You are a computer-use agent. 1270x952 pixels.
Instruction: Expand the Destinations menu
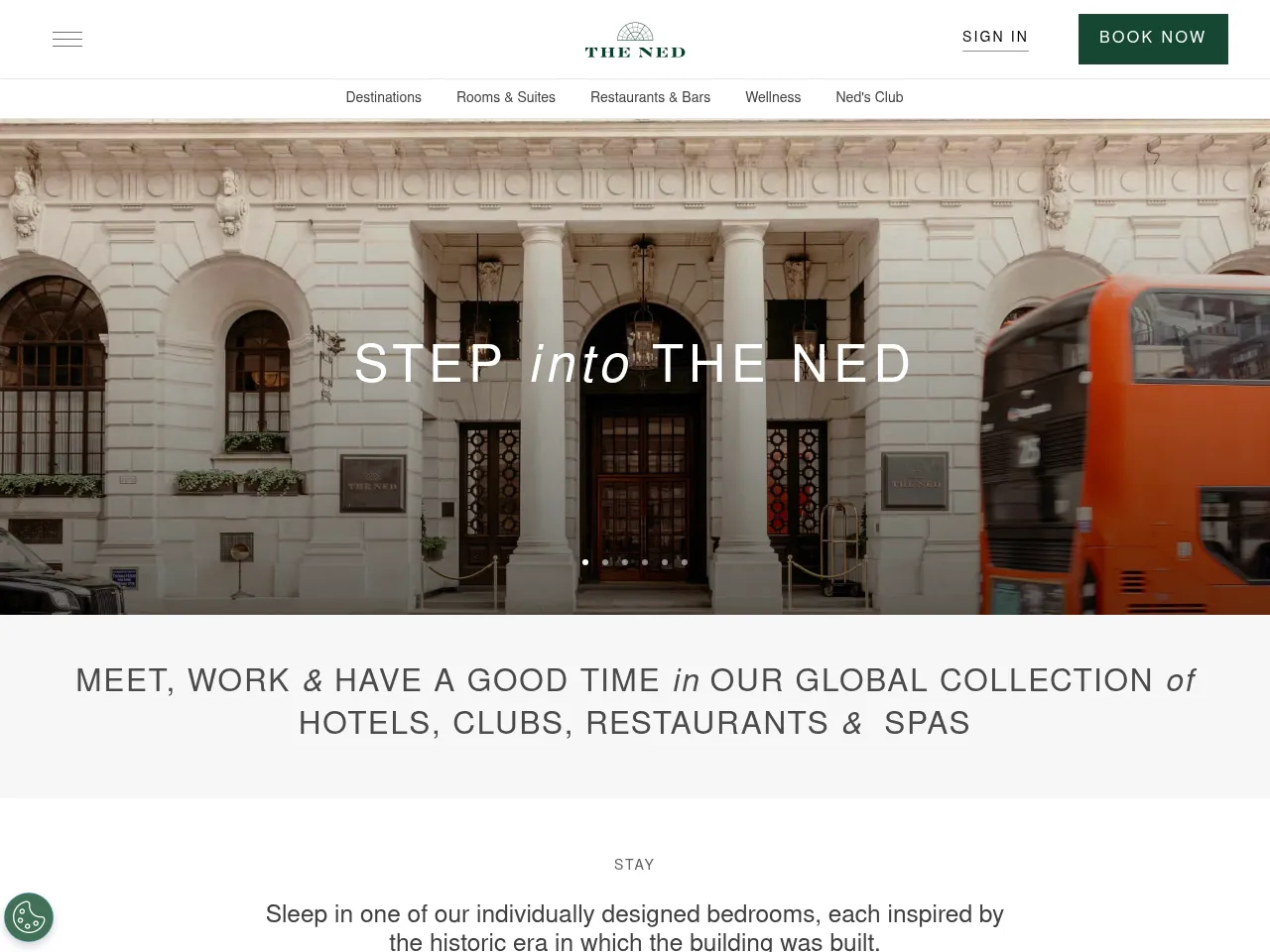pyautogui.click(x=384, y=97)
